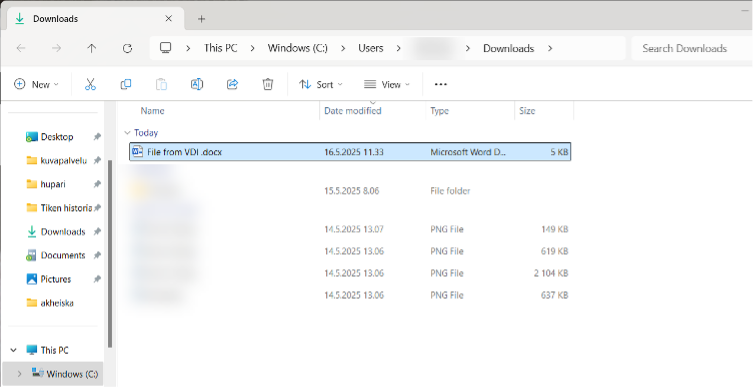Click pin icon next to Documents
755x388 pixels.
97,255
